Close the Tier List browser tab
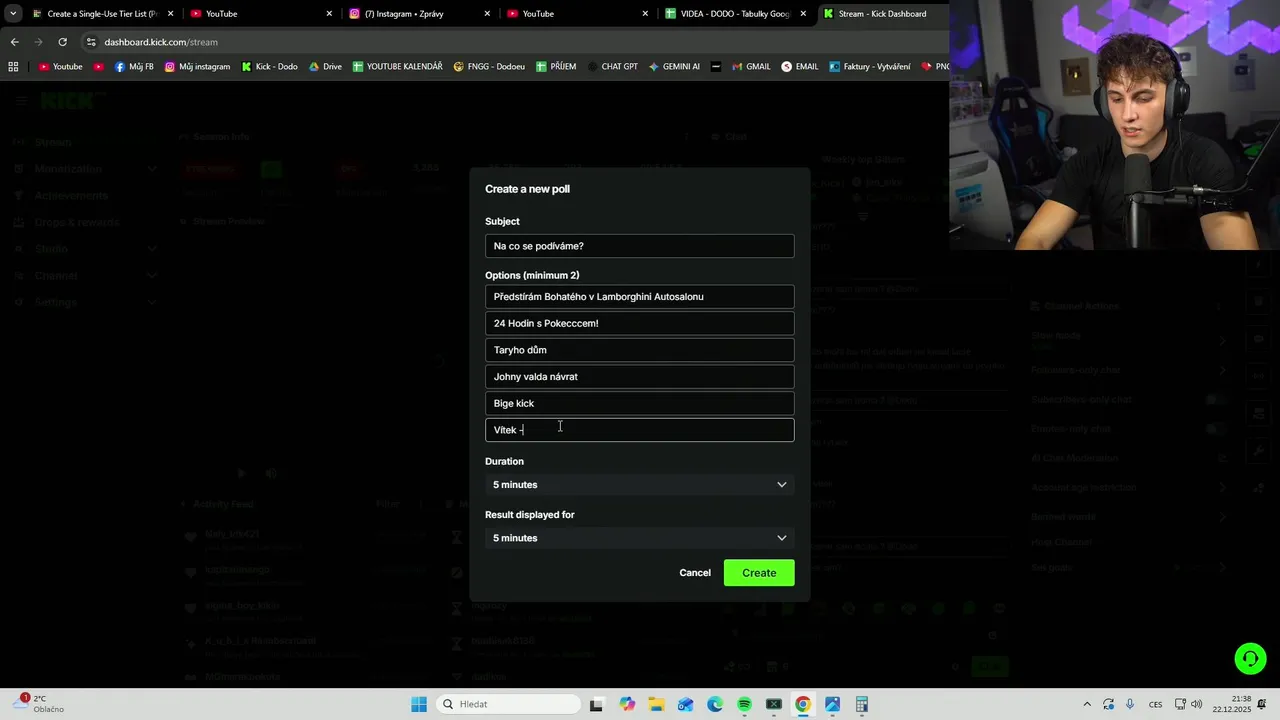 tap(171, 14)
